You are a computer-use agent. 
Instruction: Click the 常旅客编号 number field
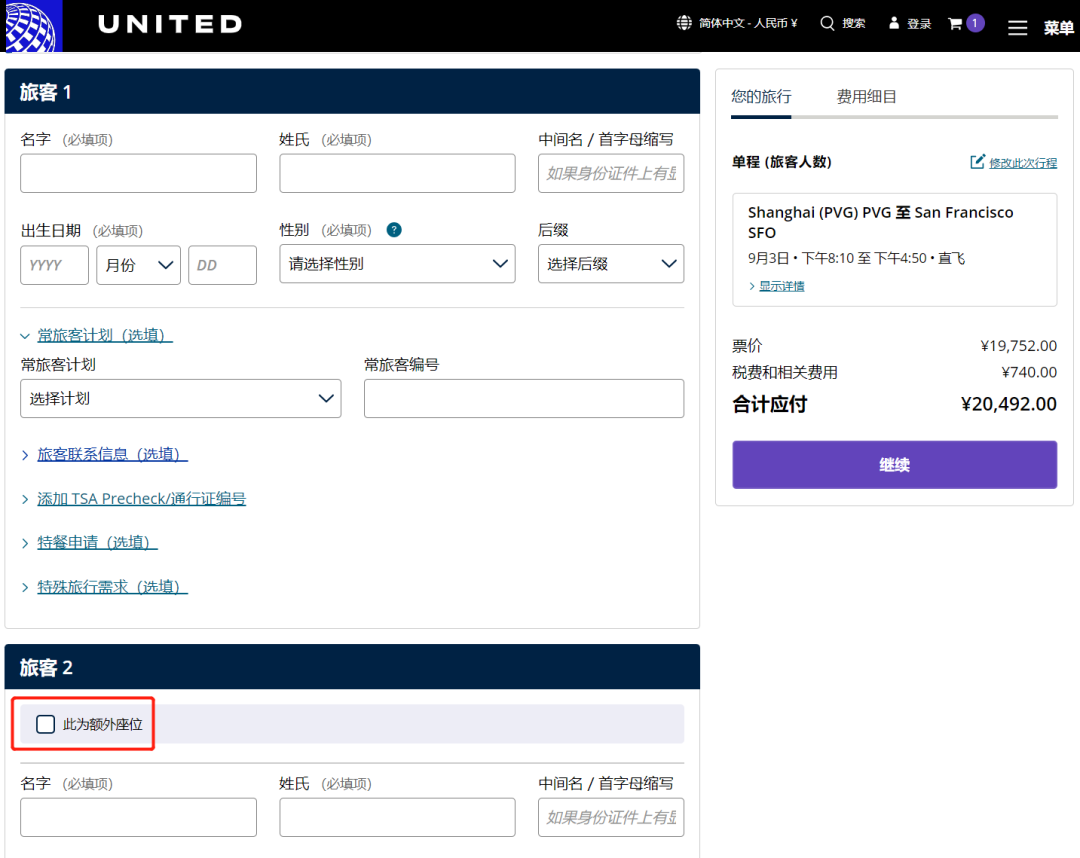point(523,399)
